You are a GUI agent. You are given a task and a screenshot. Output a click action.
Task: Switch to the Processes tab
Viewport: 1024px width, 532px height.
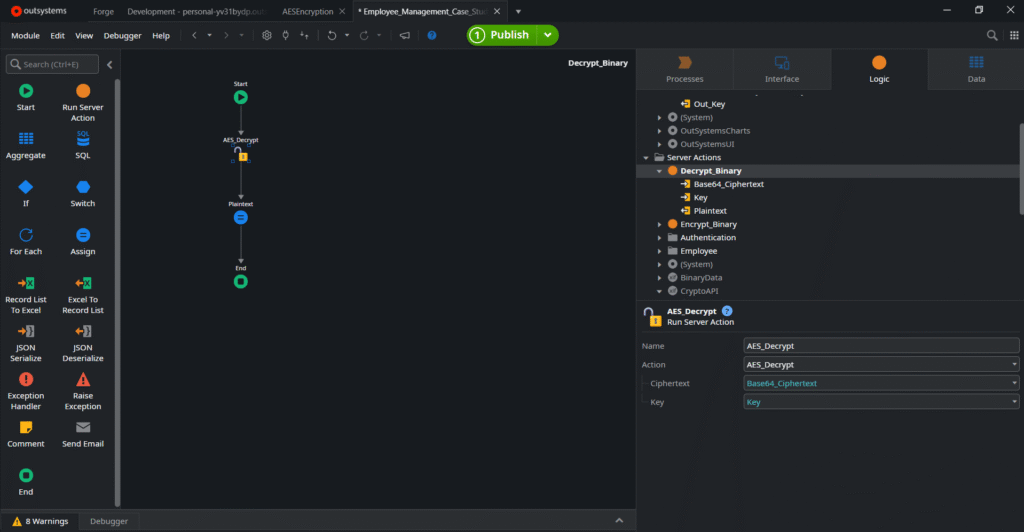(x=684, y=69)
